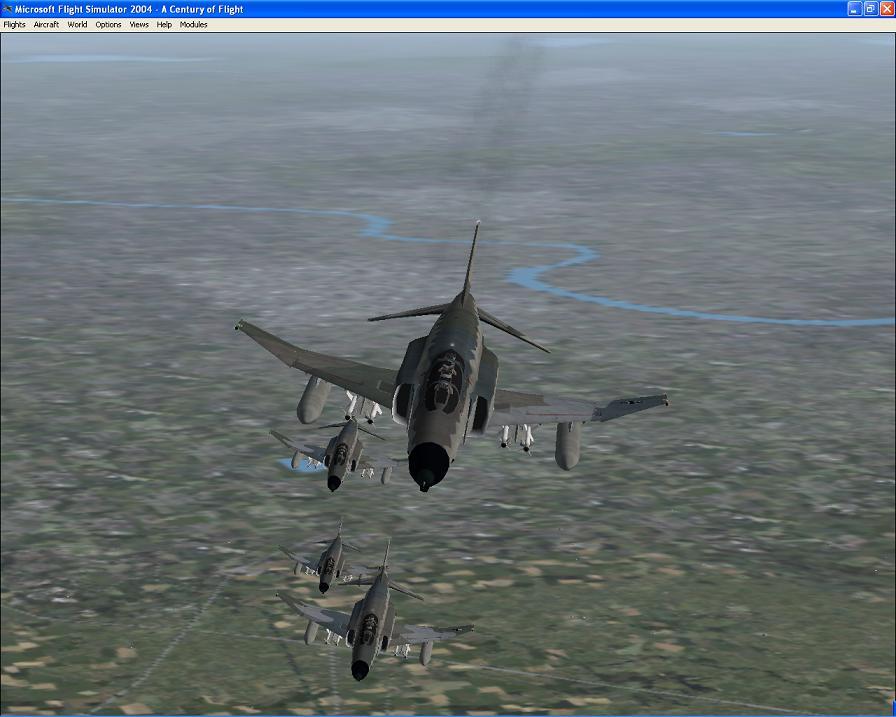Open the Flights menu
The image size is (896, 717).
pyautogui.click(x=14, y=25)
